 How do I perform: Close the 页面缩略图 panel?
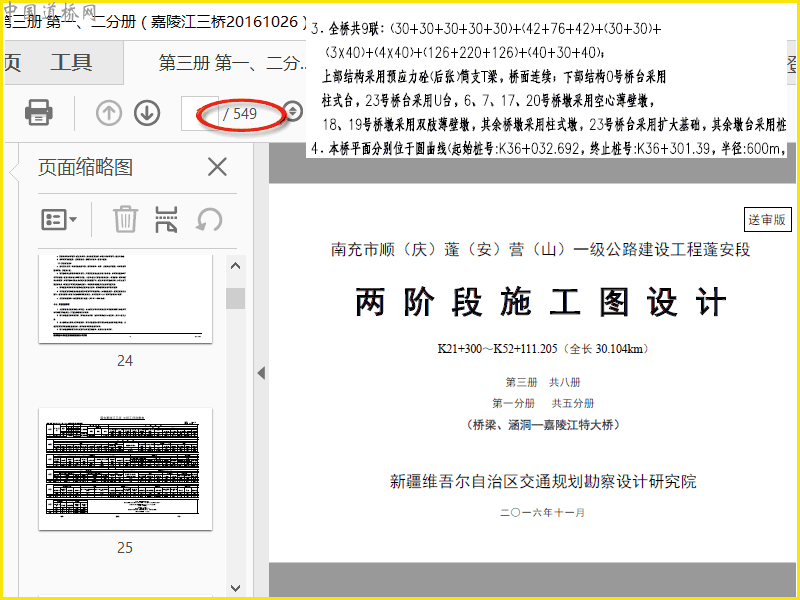[x=217, y=167]
